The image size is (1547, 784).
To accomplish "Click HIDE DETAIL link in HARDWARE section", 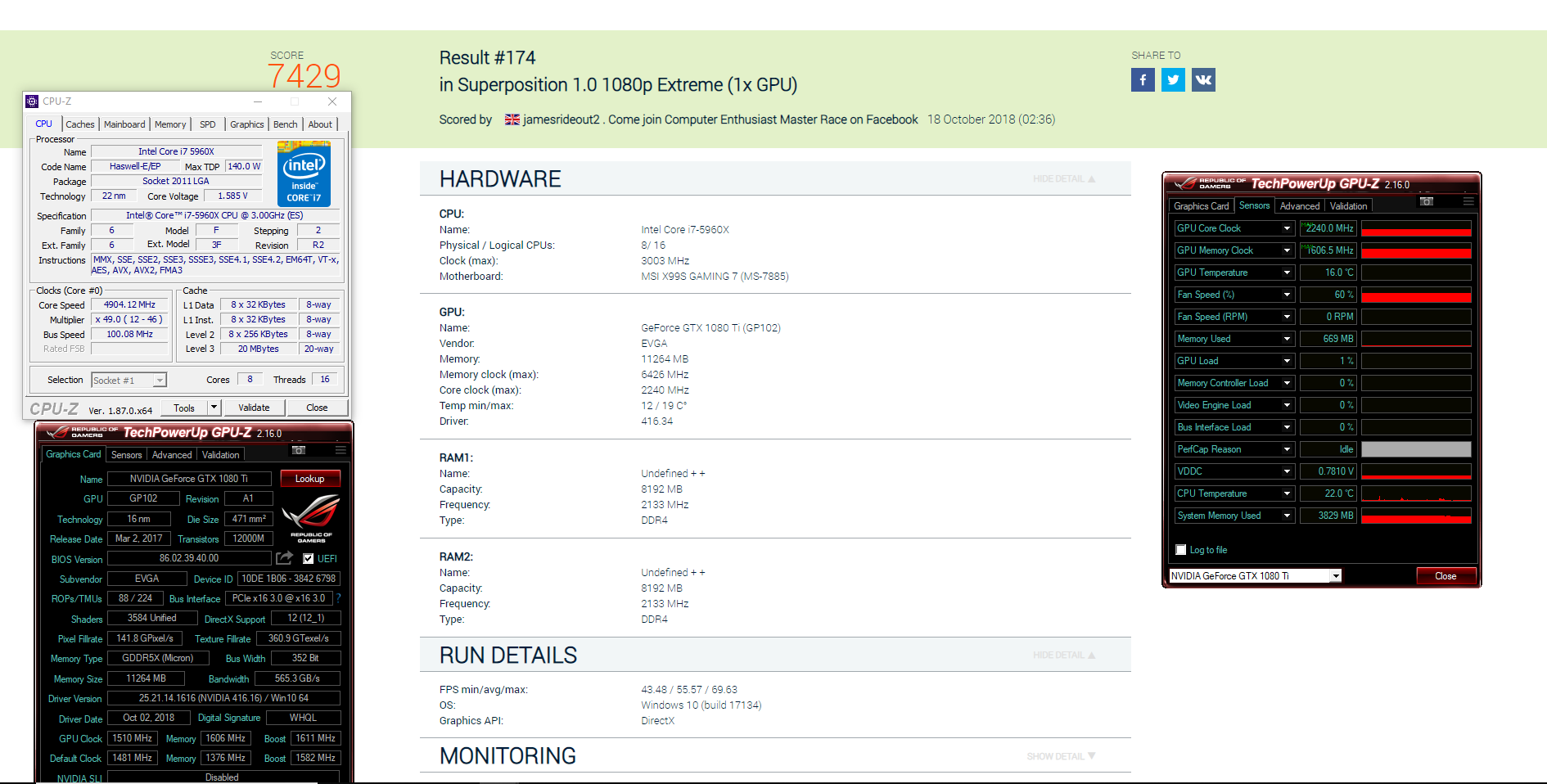I will coord(1064,178).
